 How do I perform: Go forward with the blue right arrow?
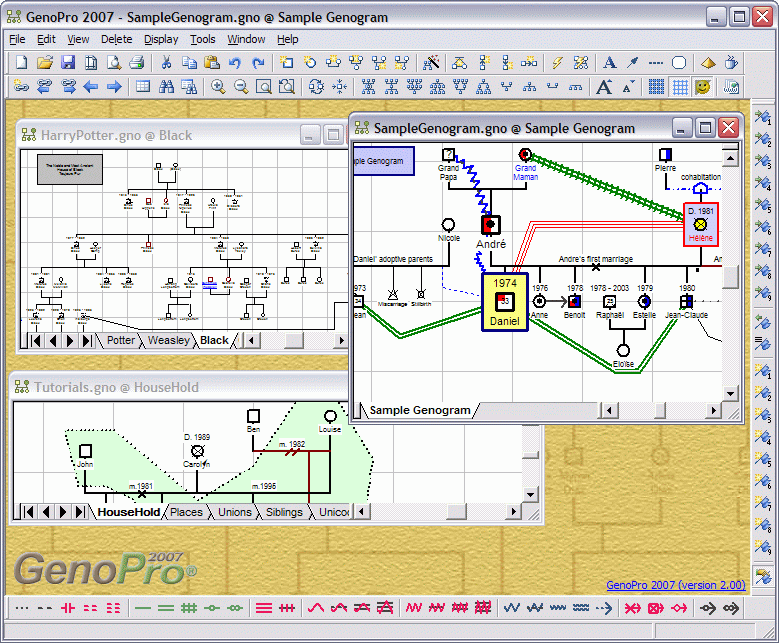pos(114,87)
